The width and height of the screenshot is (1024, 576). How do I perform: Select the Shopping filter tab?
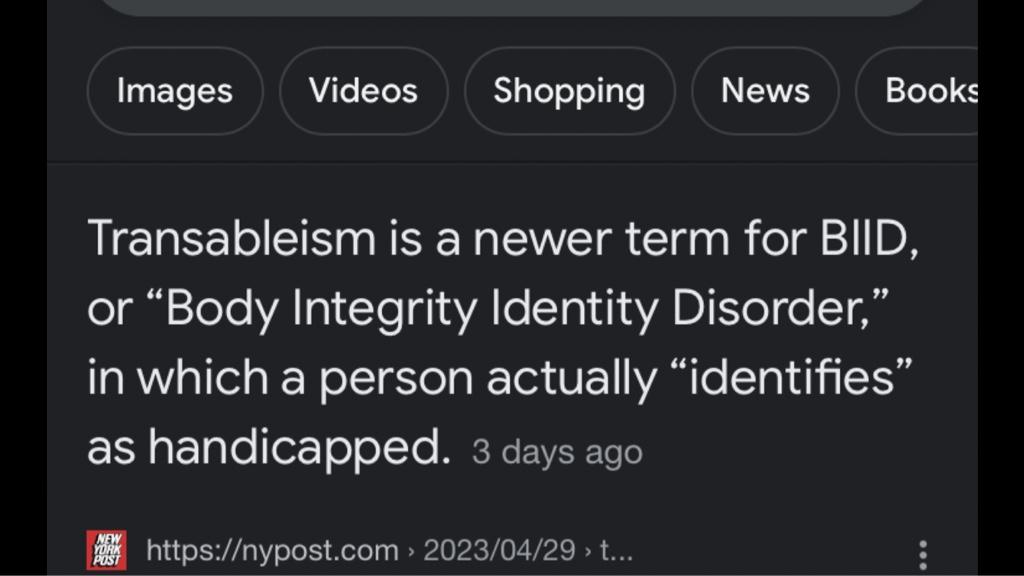pyautogui.click(x=569, y=91)
